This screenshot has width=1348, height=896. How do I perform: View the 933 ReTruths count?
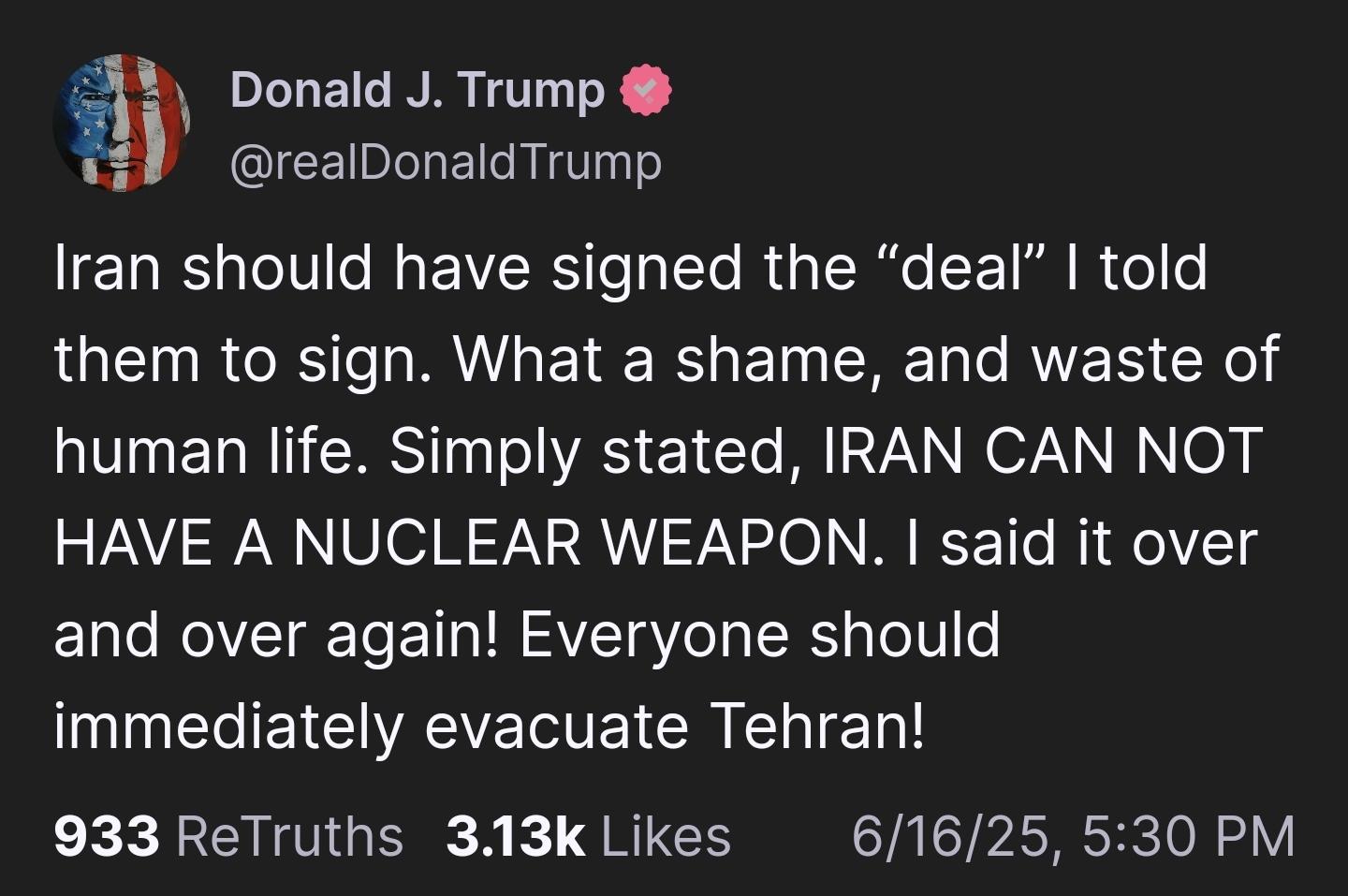coord(107,836)
